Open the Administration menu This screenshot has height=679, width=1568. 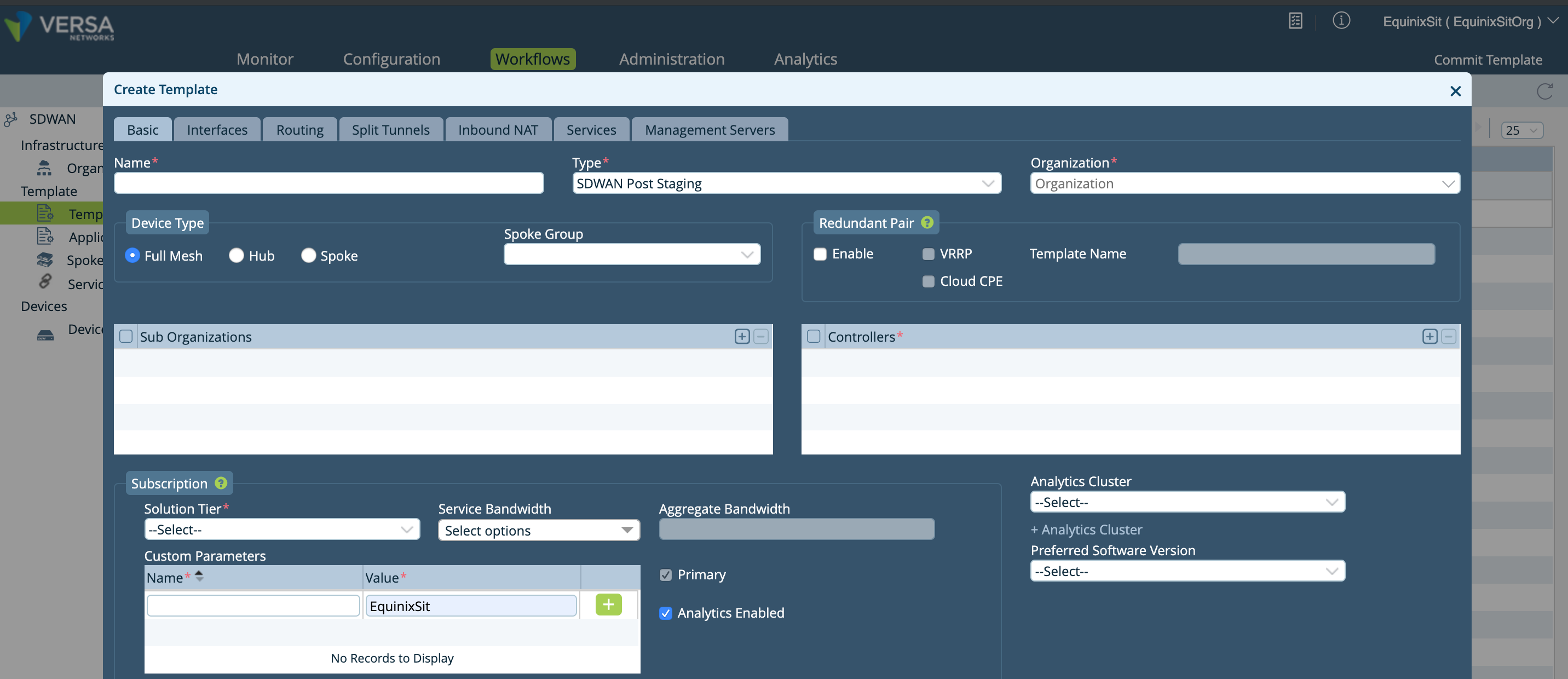click(672, 59)
